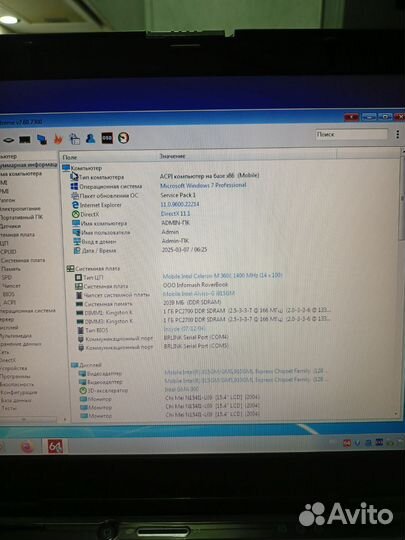Open the 11.0.9600.22214 version link

point(180,204)
